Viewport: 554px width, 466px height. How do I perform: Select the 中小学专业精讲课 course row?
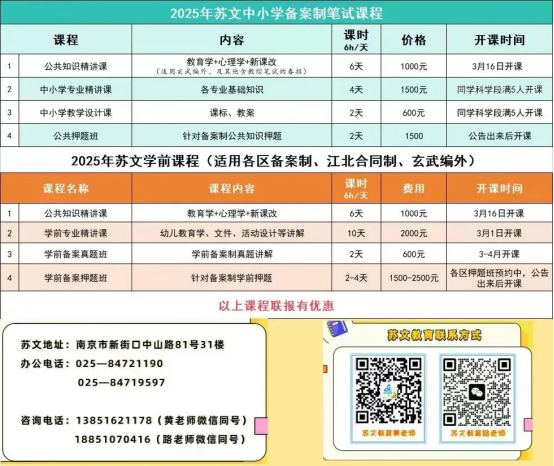tap(277, 89)
